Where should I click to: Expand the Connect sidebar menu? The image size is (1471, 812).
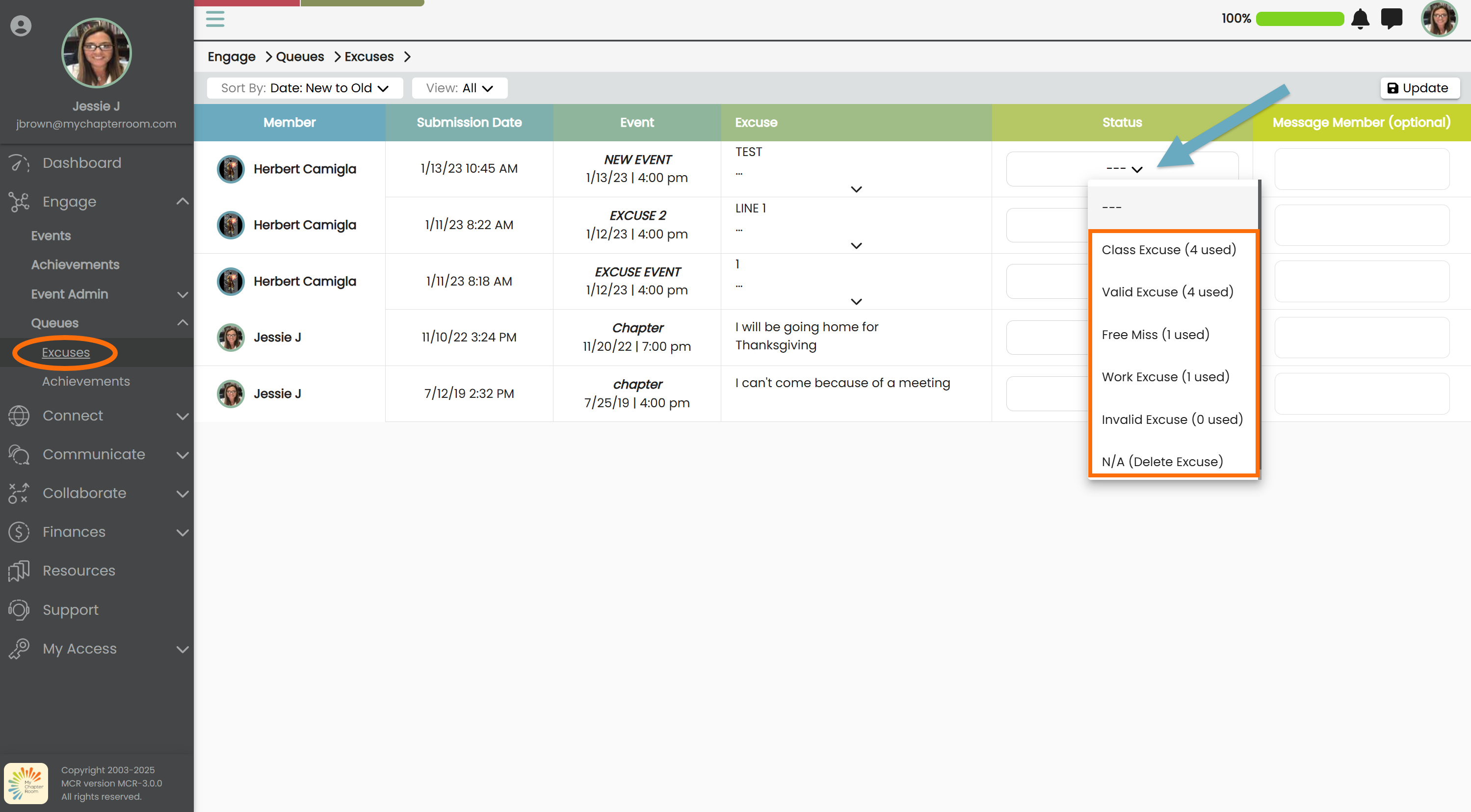tap(182, 416)
